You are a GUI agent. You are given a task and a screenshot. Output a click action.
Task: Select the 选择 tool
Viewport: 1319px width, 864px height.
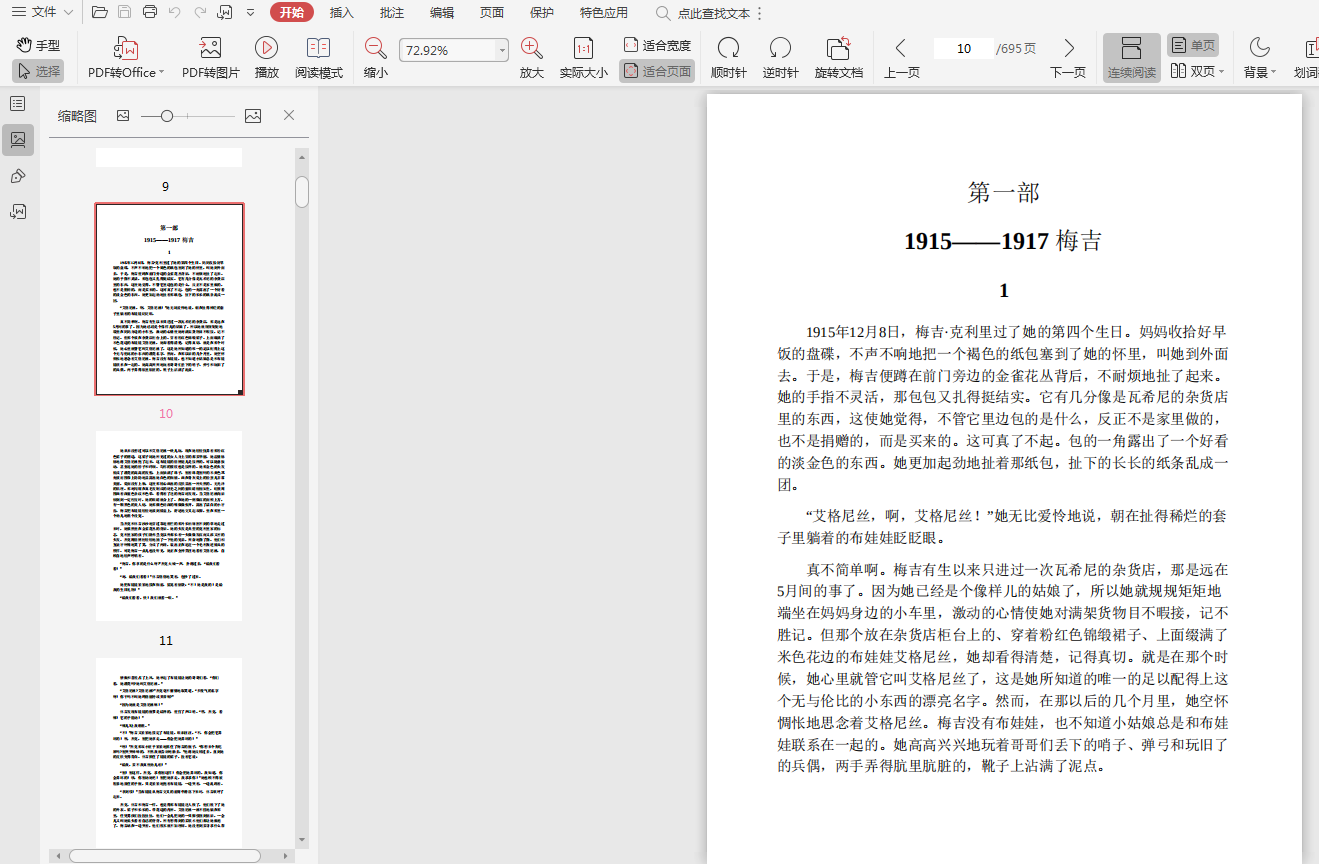(39, 71)
